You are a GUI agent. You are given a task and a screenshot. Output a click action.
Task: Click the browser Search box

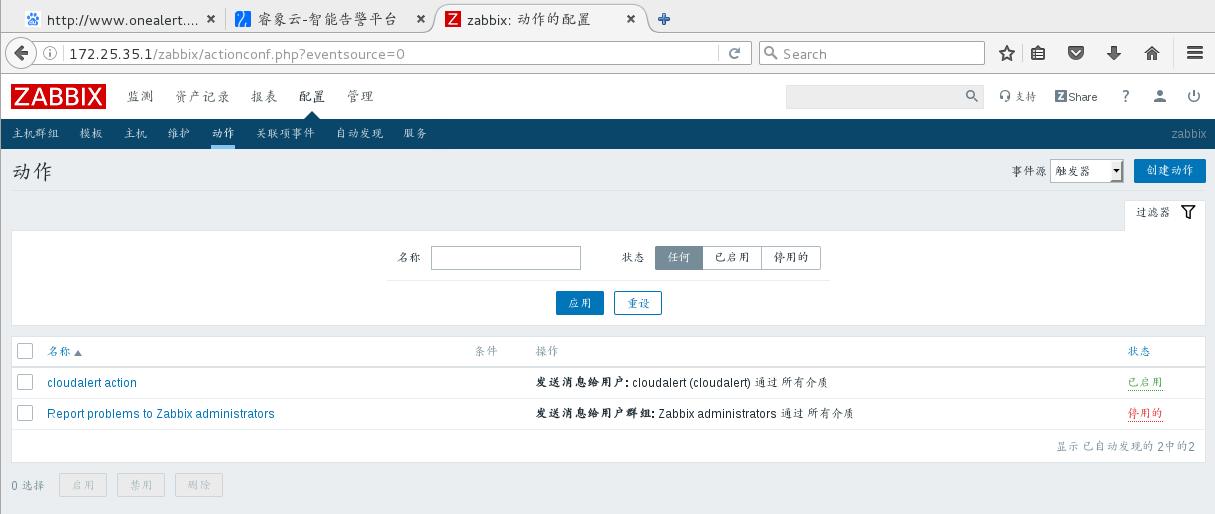coord(872,54)
